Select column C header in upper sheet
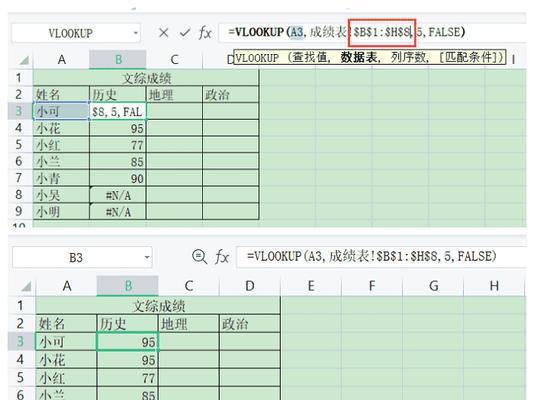The width and height of the screenshot is (534, 400). click(x=174, y=60)
